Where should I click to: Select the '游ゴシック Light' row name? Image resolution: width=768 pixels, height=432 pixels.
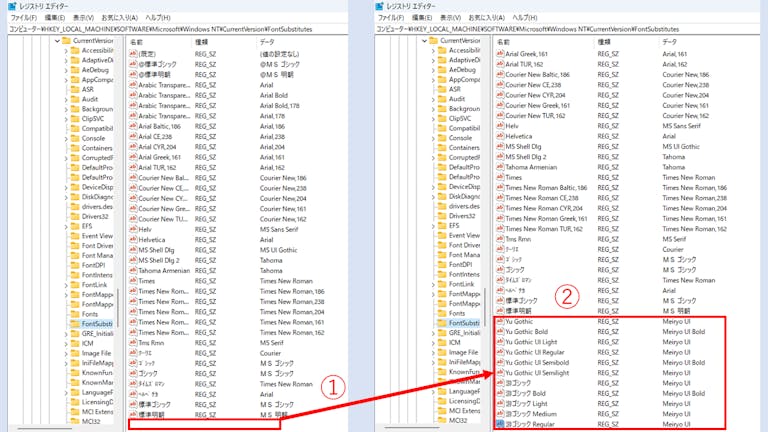pyautogui.click(x=527, y=404)
